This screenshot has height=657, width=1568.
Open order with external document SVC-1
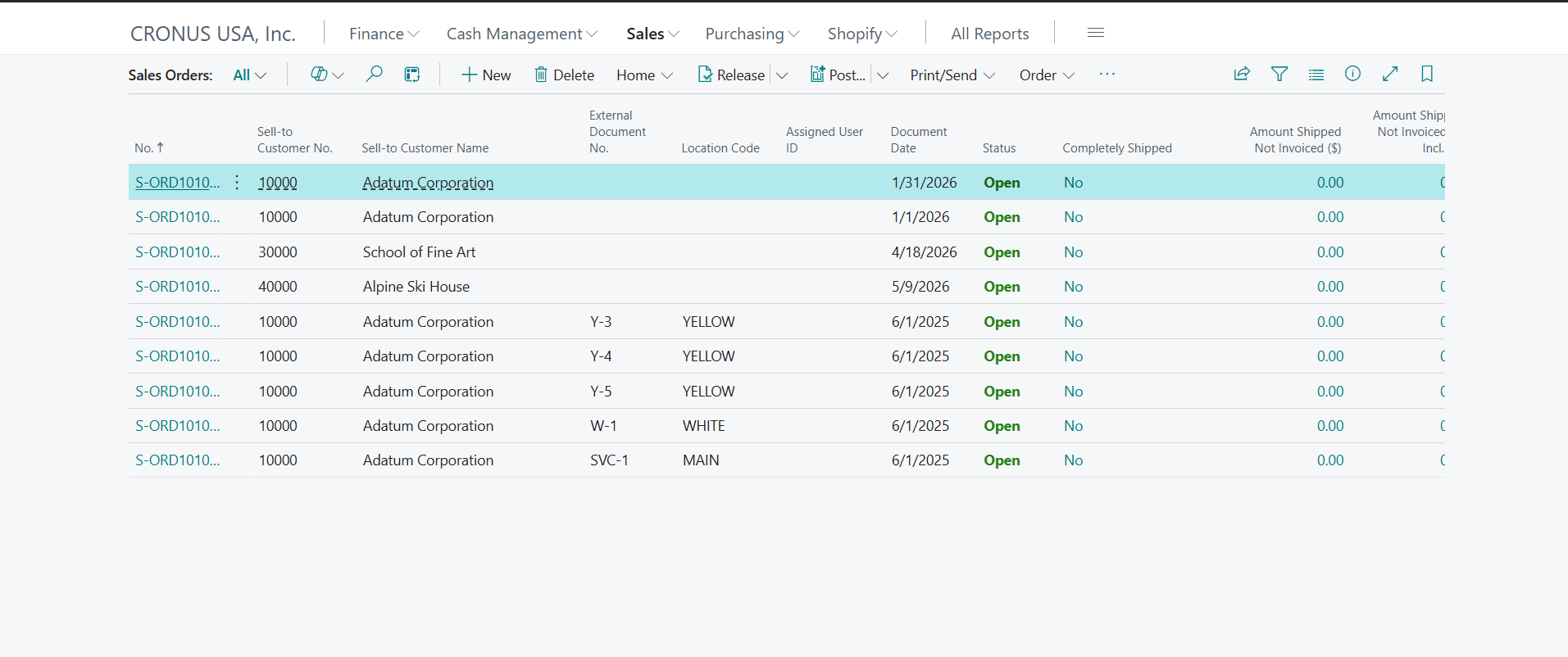coord(177,460)
